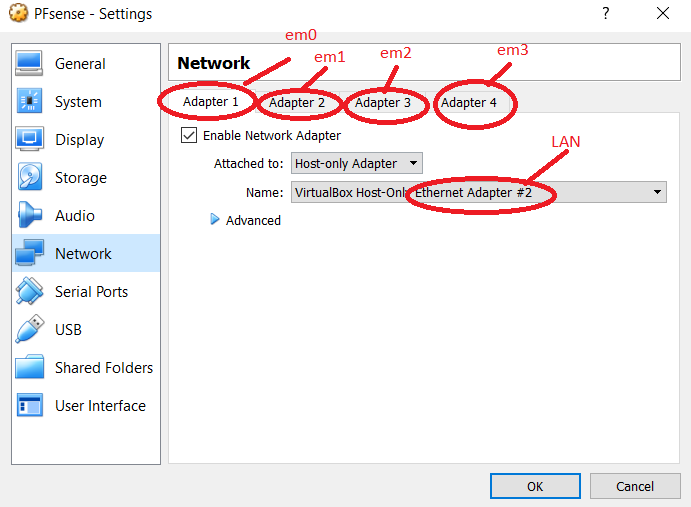Close the PFsense Settings dialog
Screen dimensions: 691x507
click(x=663, y=13)
